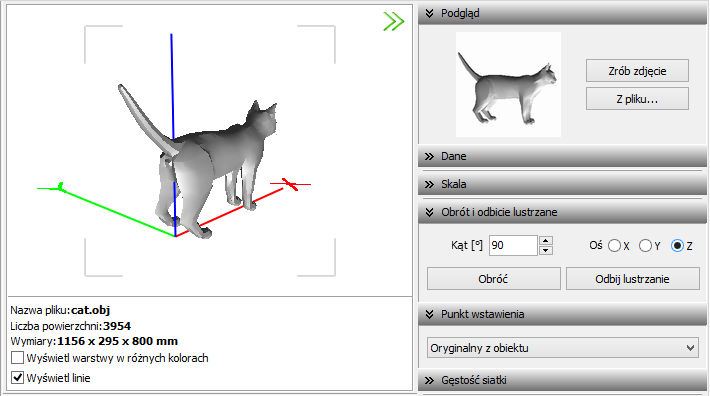The width and height of the screenshot is (710, 396).
Task: Expand the Dane section
Action: 562,156
